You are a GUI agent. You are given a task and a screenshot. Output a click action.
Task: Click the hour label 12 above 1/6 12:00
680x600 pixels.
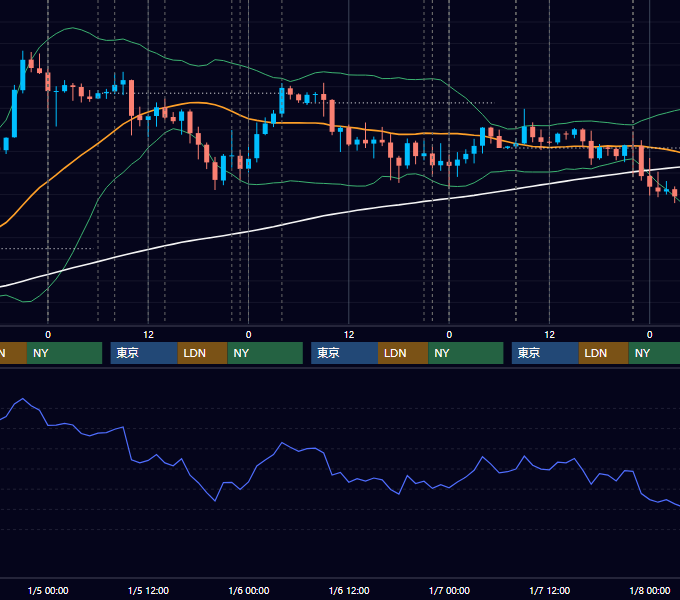coord(349,335)
